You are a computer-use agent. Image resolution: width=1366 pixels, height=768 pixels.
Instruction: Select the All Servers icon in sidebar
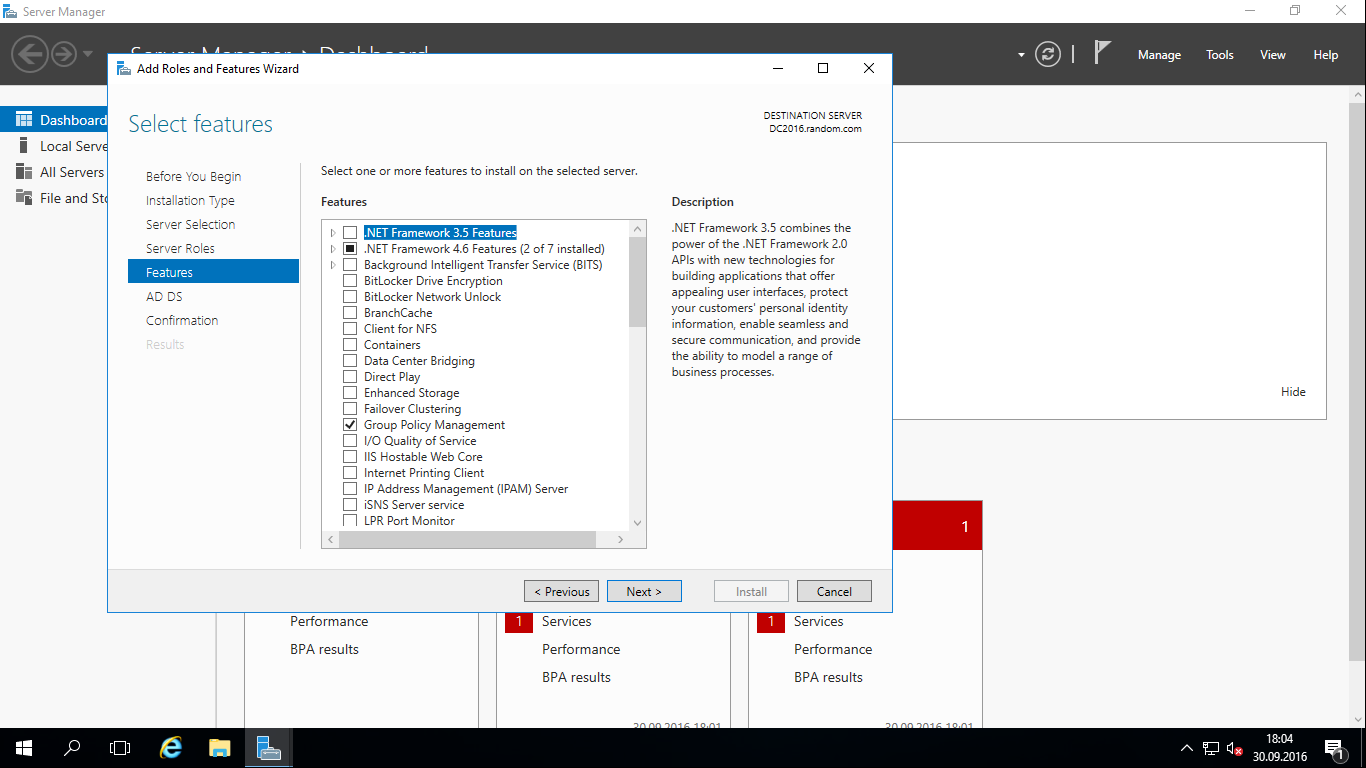pyautogui.click(x=24, y=172)
